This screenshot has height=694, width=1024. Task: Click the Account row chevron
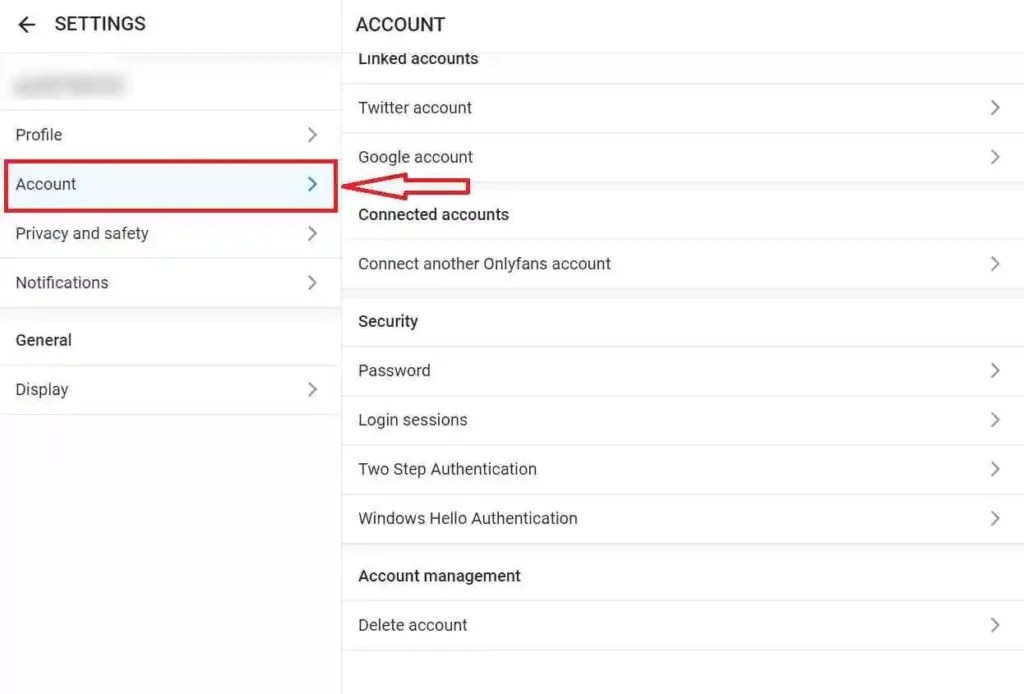point(312,185)
